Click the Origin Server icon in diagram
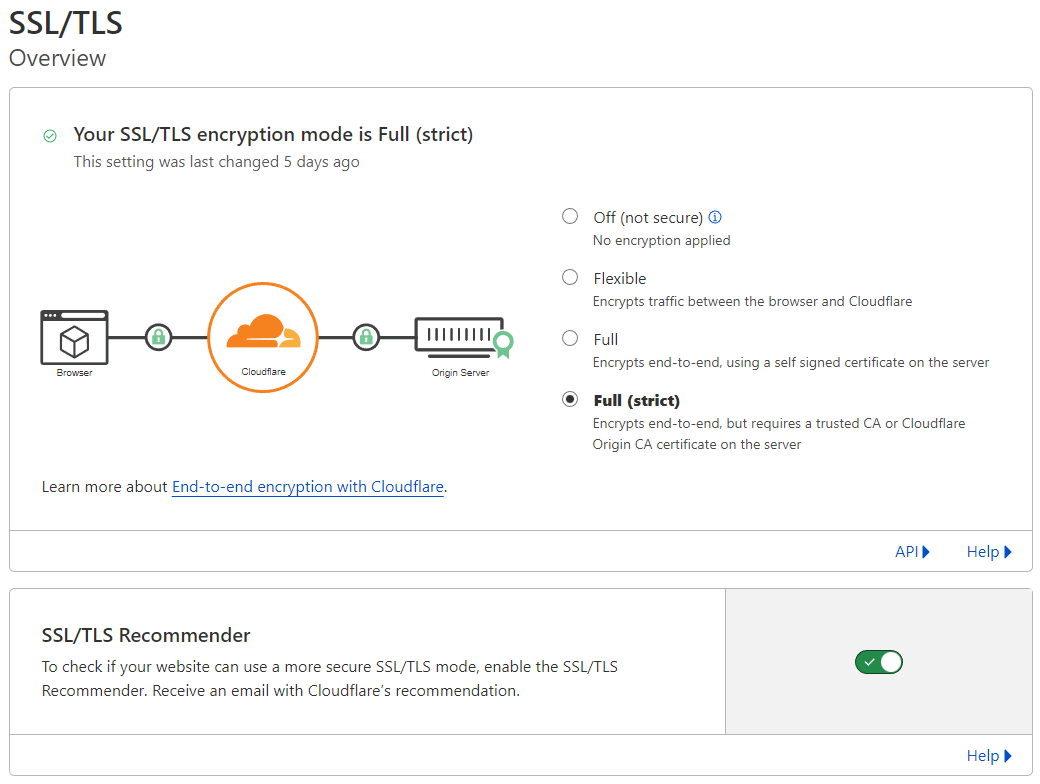 [459, 335]
